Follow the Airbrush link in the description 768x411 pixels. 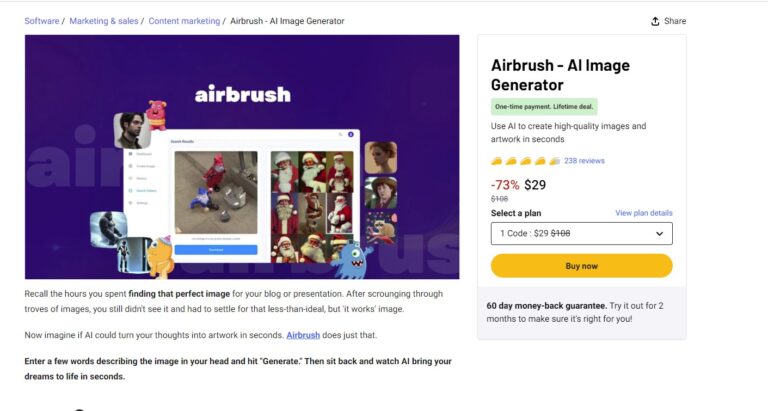[x=303, y=334]
